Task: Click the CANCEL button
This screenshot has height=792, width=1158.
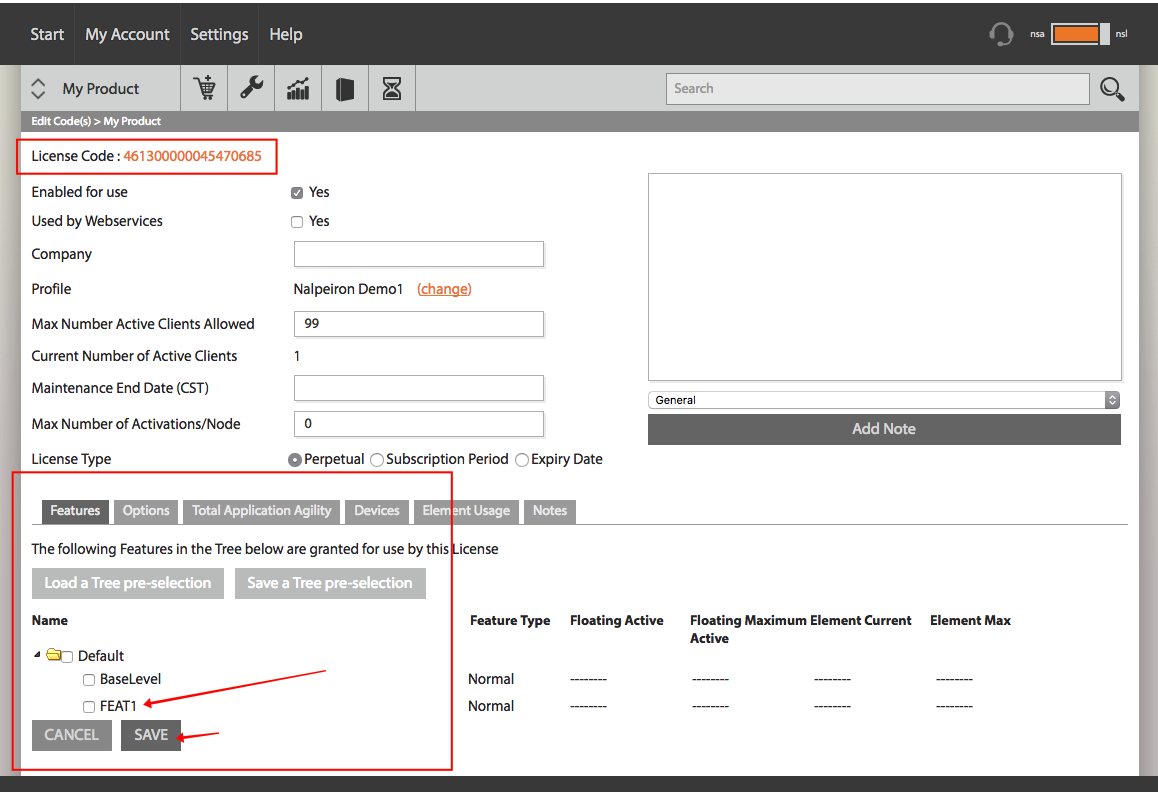Action: pos(72,735)
